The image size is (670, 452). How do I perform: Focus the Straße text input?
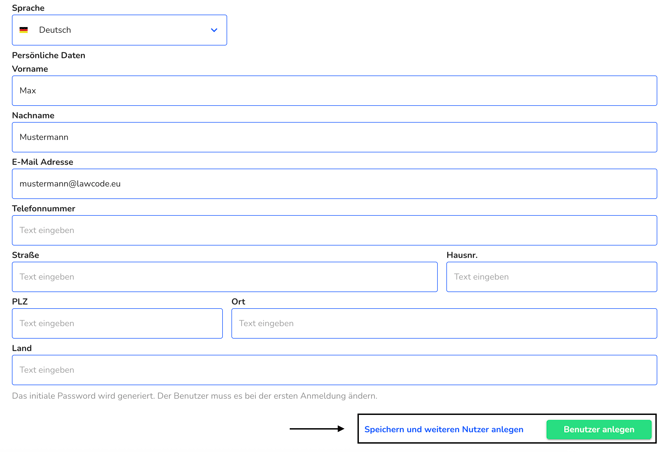pos(225,277)
